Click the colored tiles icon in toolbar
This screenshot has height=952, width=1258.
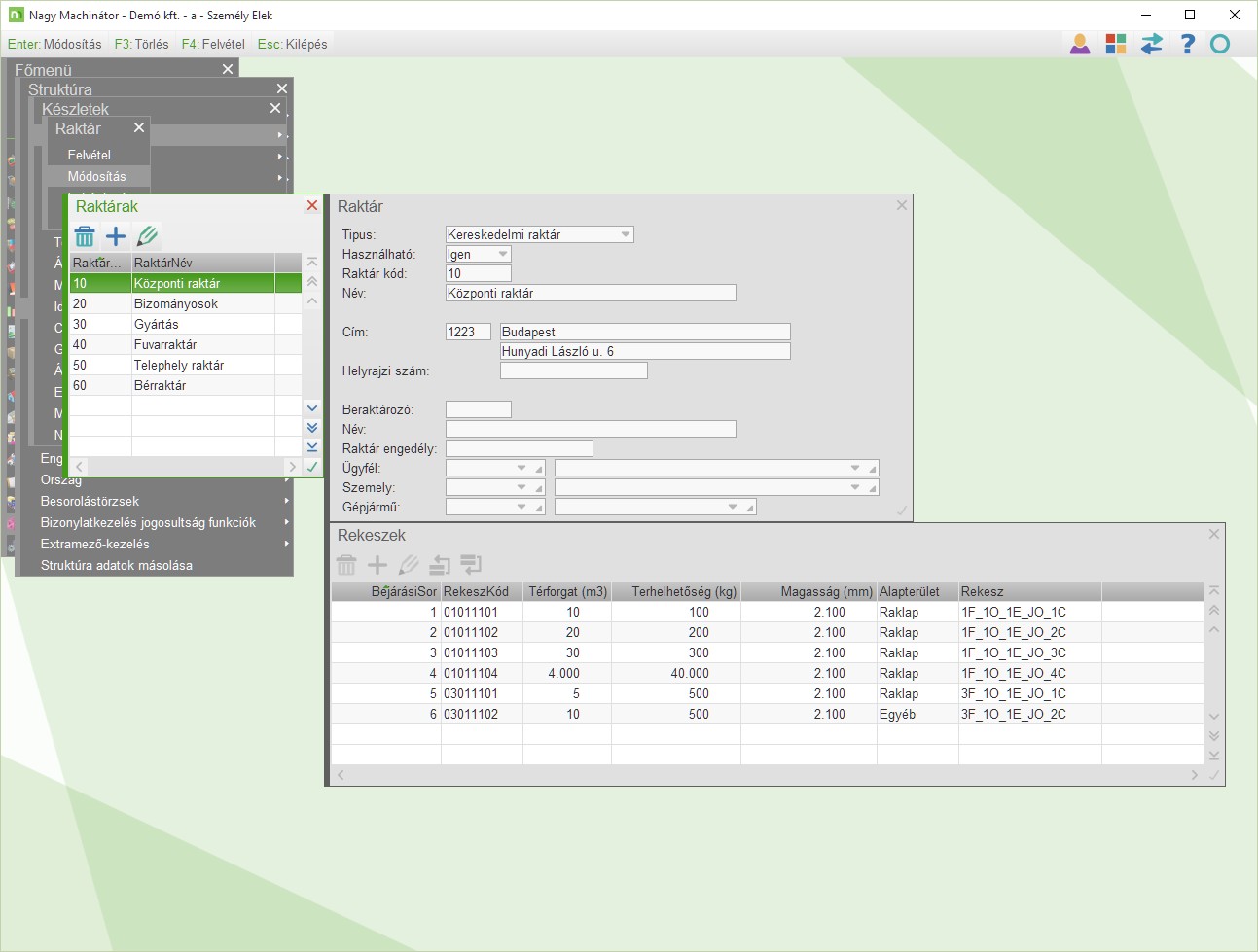click(1115, 44)
